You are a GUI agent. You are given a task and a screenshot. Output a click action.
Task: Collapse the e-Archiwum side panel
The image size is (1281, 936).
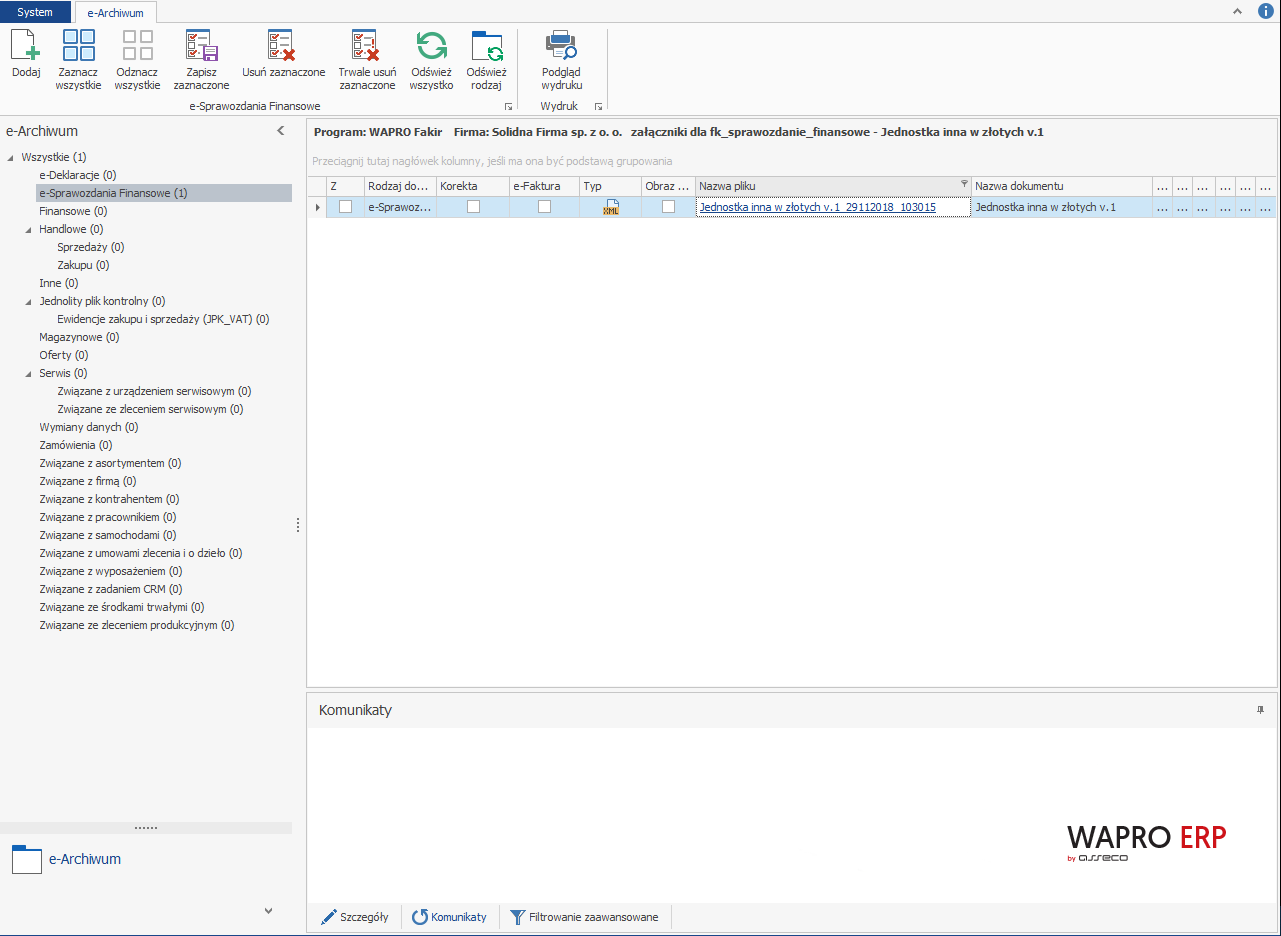point(281,131)
